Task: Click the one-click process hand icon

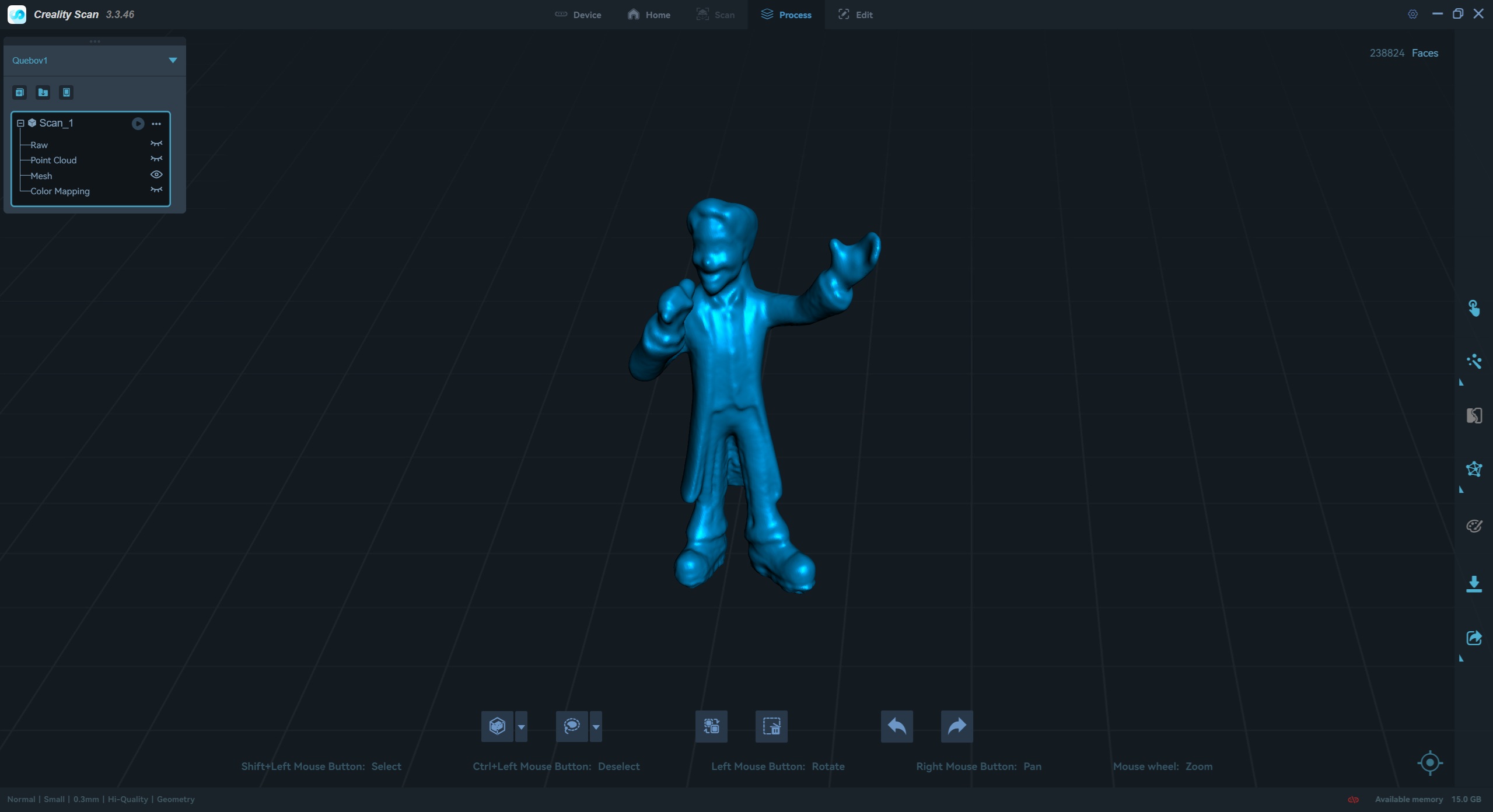Action: click(1474, 308)
